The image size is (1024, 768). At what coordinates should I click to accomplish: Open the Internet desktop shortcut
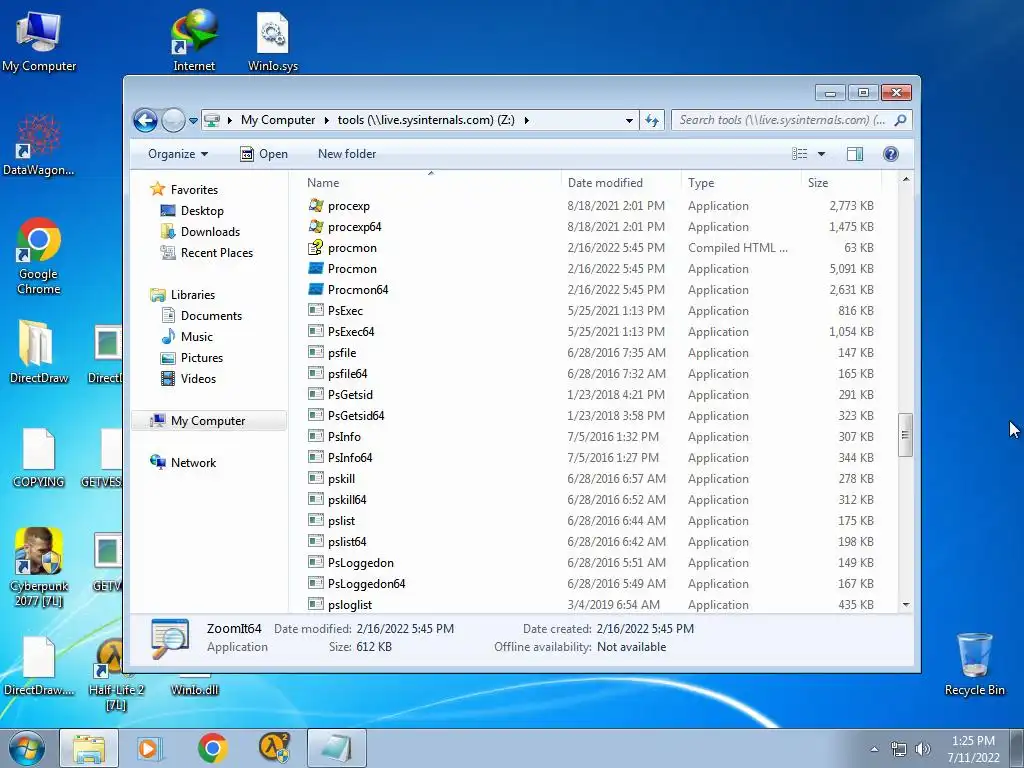click(194, 40)
